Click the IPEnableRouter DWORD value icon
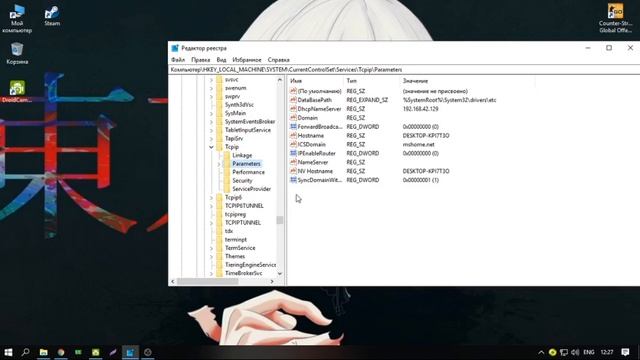This screenshot has height=360, width=640. coord(293,153)
